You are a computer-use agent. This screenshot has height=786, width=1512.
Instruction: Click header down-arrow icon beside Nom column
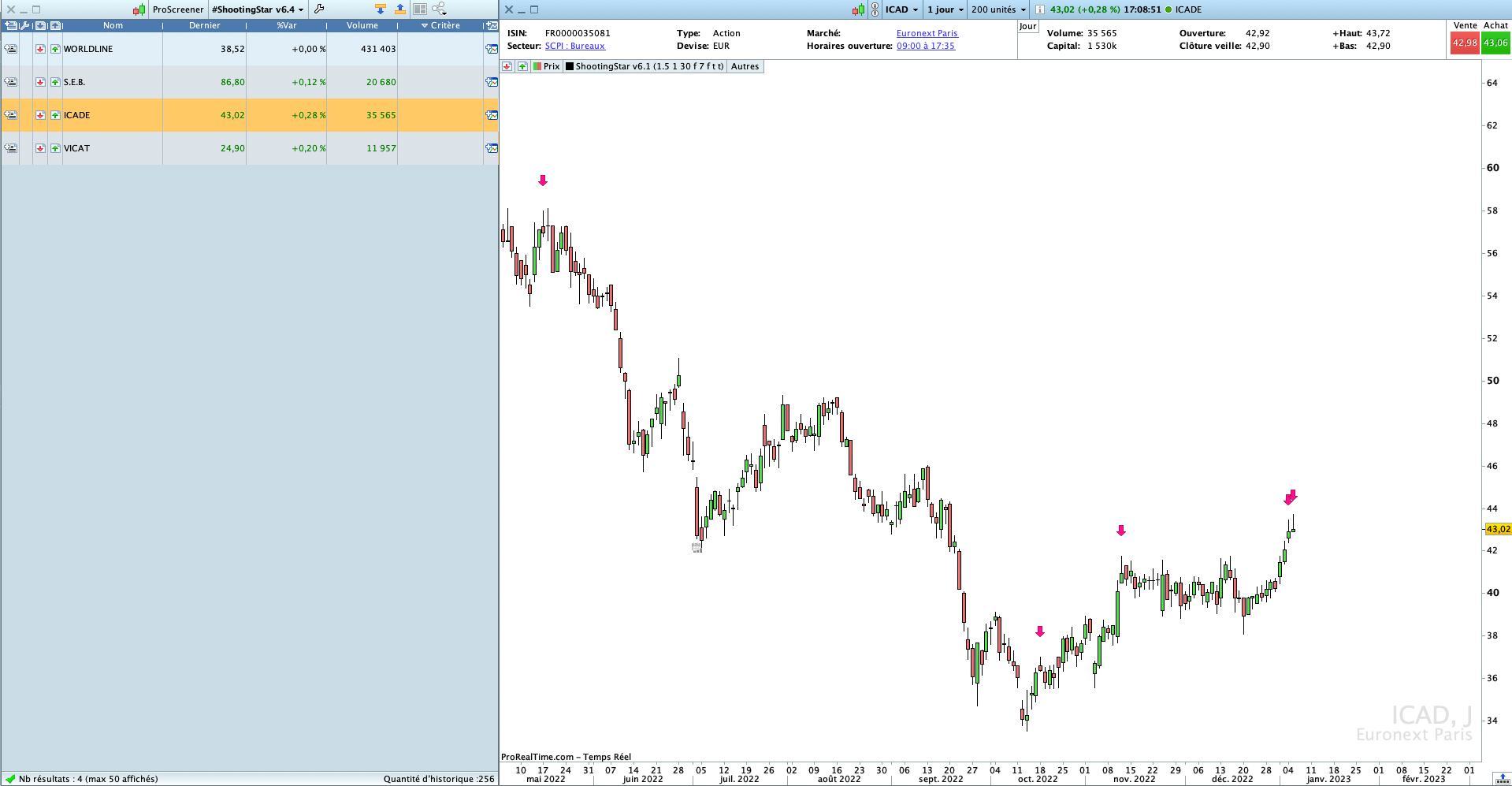[x=40, y=25]
